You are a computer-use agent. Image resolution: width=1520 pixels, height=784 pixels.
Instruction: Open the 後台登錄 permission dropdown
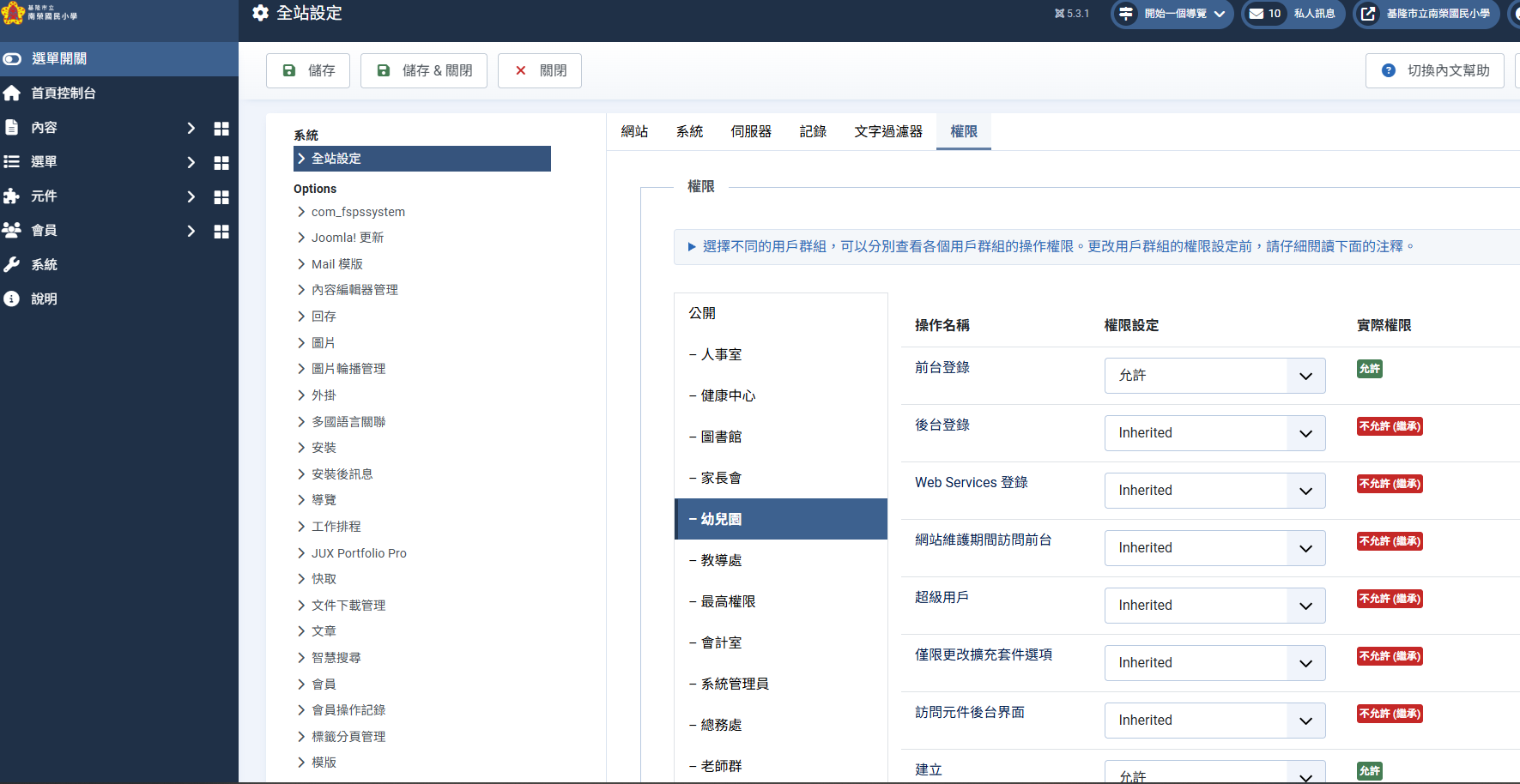(1214, 433)
